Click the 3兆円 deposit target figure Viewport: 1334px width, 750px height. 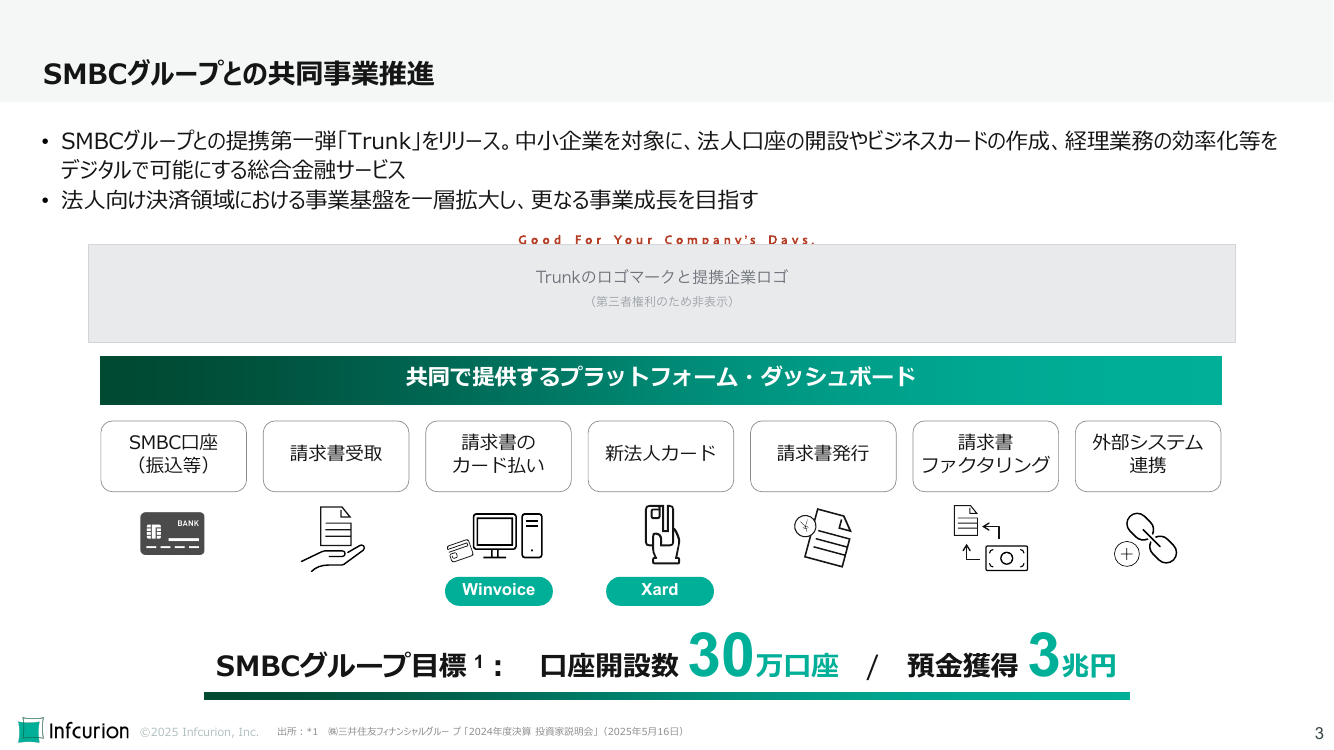click(1071, 657)
